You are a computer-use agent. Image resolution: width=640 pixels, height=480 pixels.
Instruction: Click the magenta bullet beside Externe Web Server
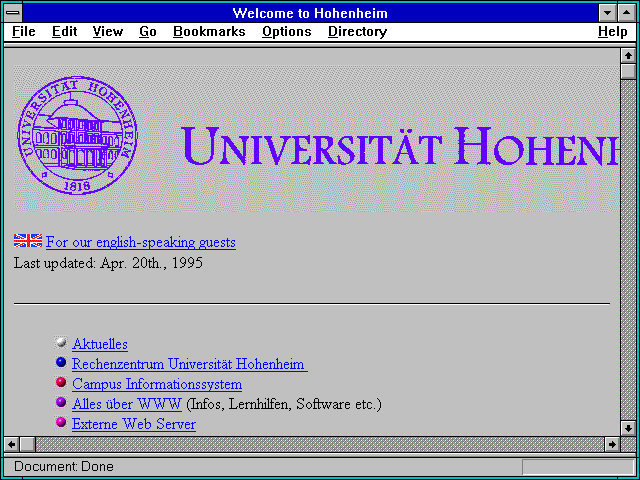coord(61,422)
